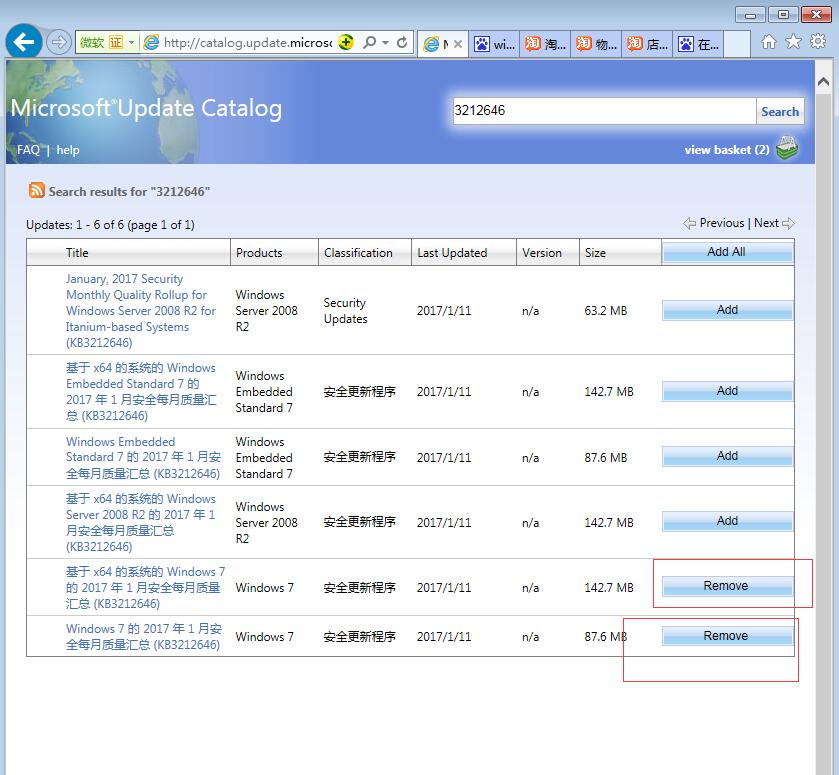The width and height of the screenshot is (839, 775).
Task: Click the search box containing 3212646
Action: click(x=605, y=111)
